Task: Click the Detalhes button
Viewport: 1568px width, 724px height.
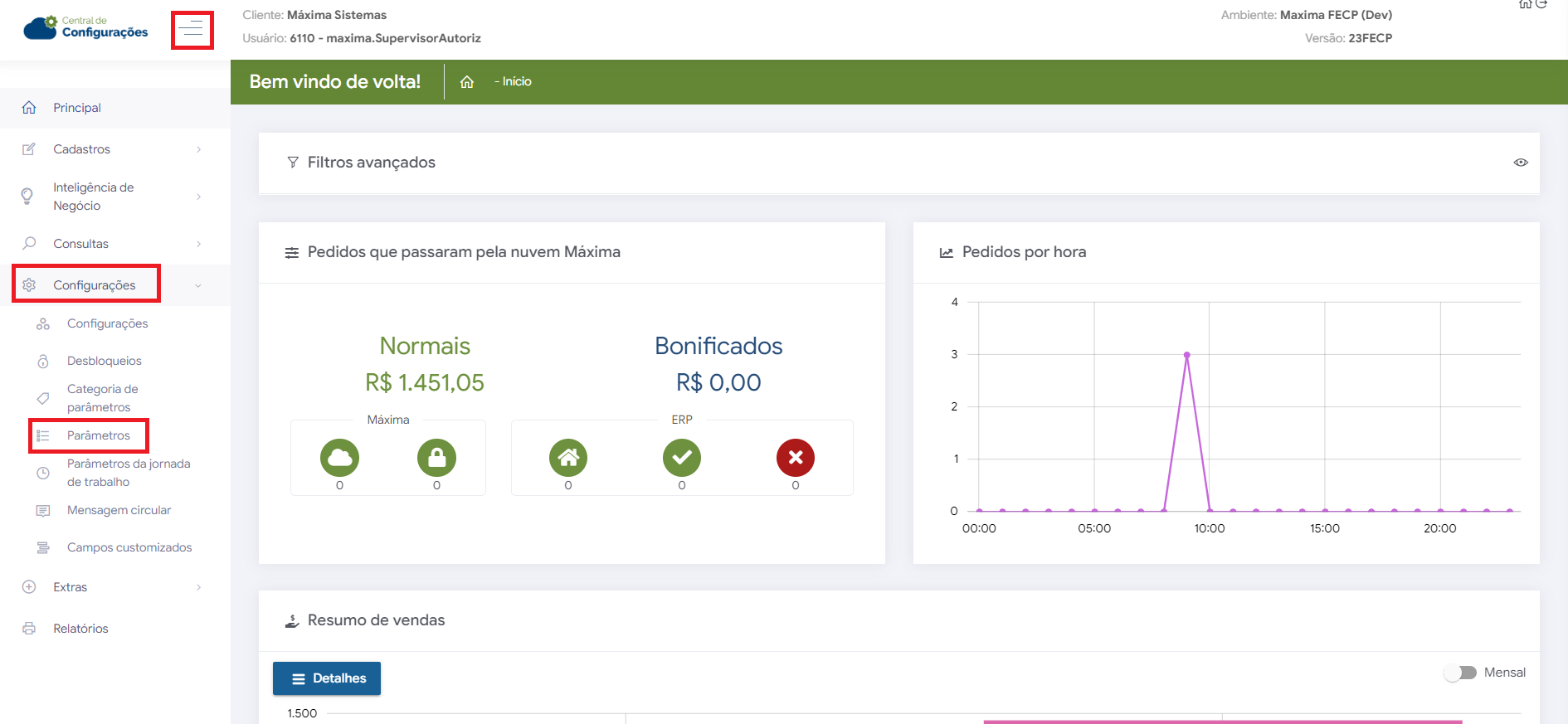Action: pyautogui.click(x=327, y=678)
